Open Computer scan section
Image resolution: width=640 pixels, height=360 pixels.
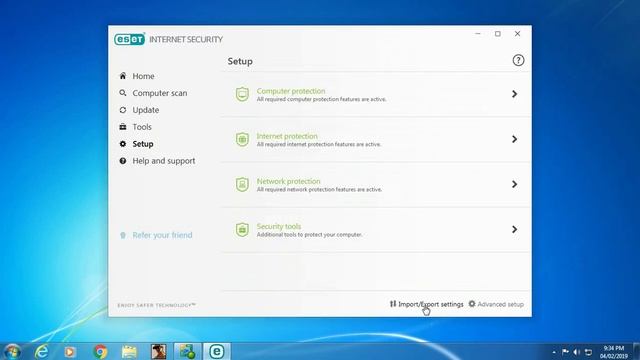(x=160, y=93)
